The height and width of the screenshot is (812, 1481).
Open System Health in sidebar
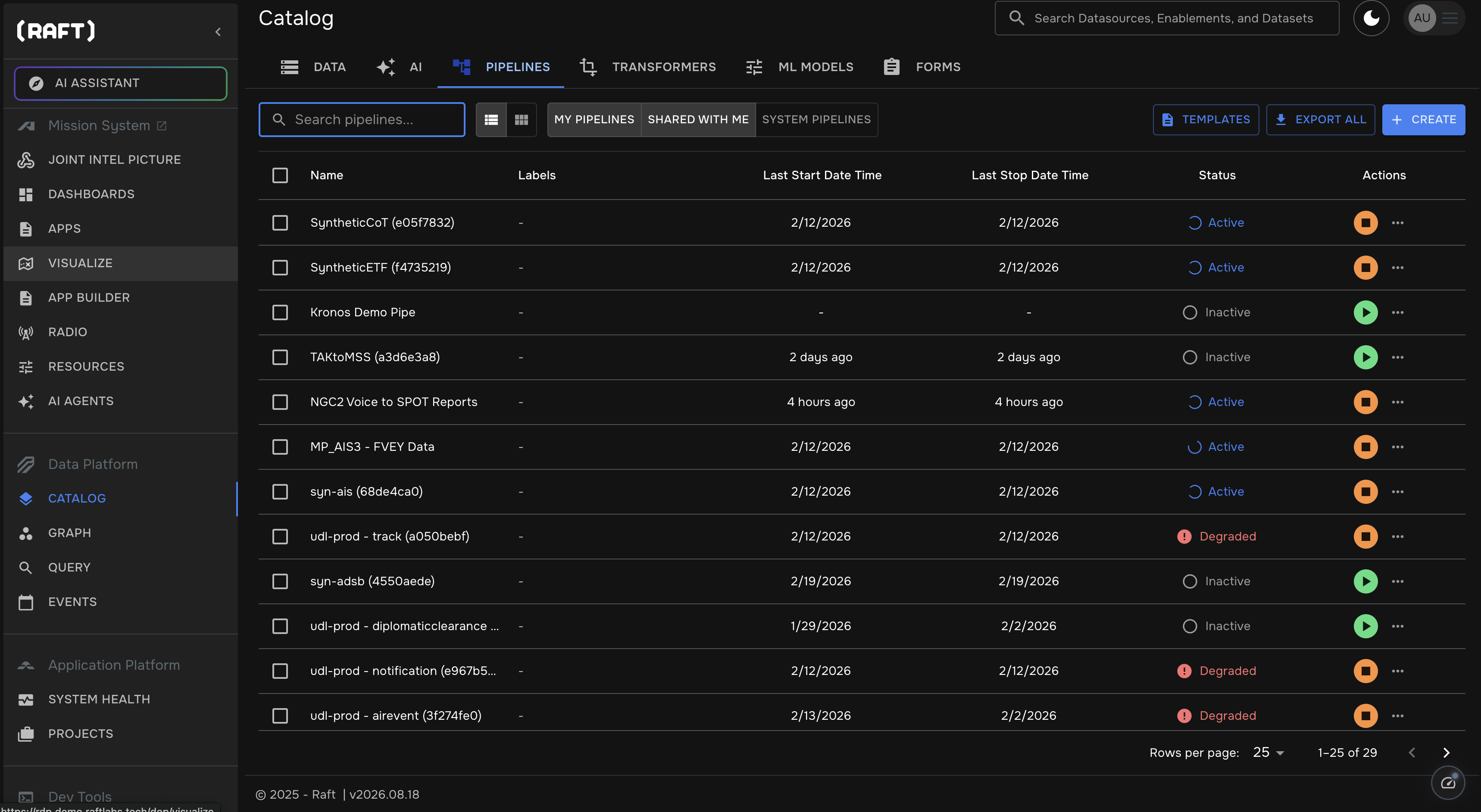[121, 699]
